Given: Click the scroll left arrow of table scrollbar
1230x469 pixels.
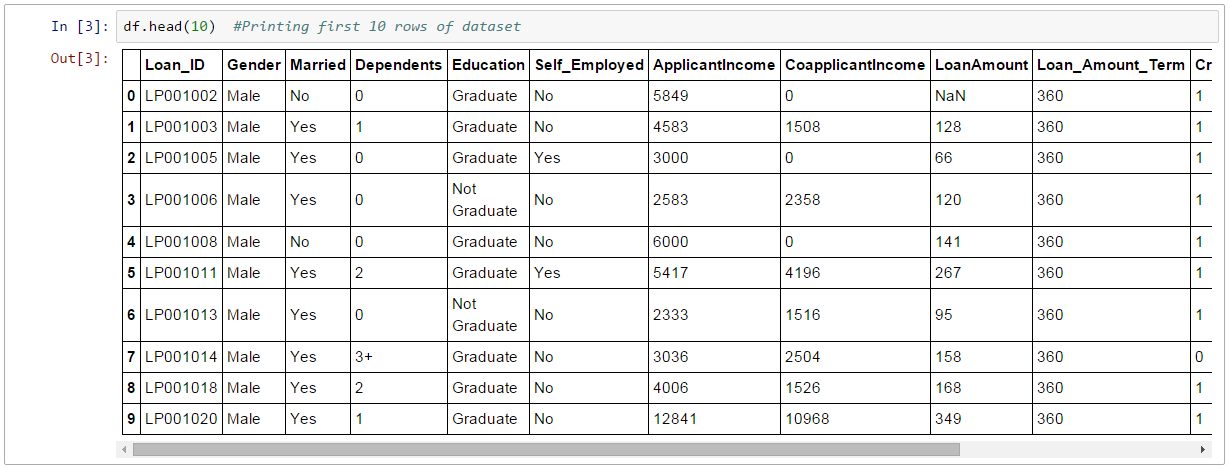Looking at the screenshot, I should tap(125, 450).
